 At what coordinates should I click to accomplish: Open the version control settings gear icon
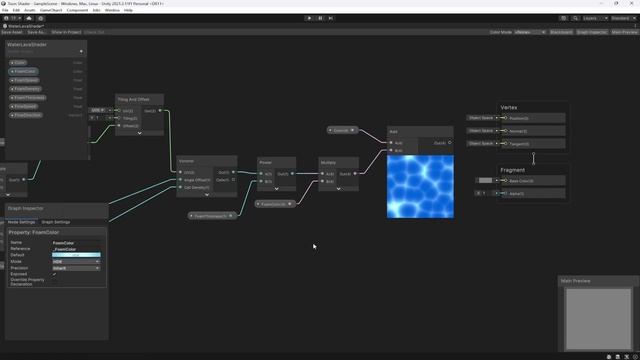40,18
